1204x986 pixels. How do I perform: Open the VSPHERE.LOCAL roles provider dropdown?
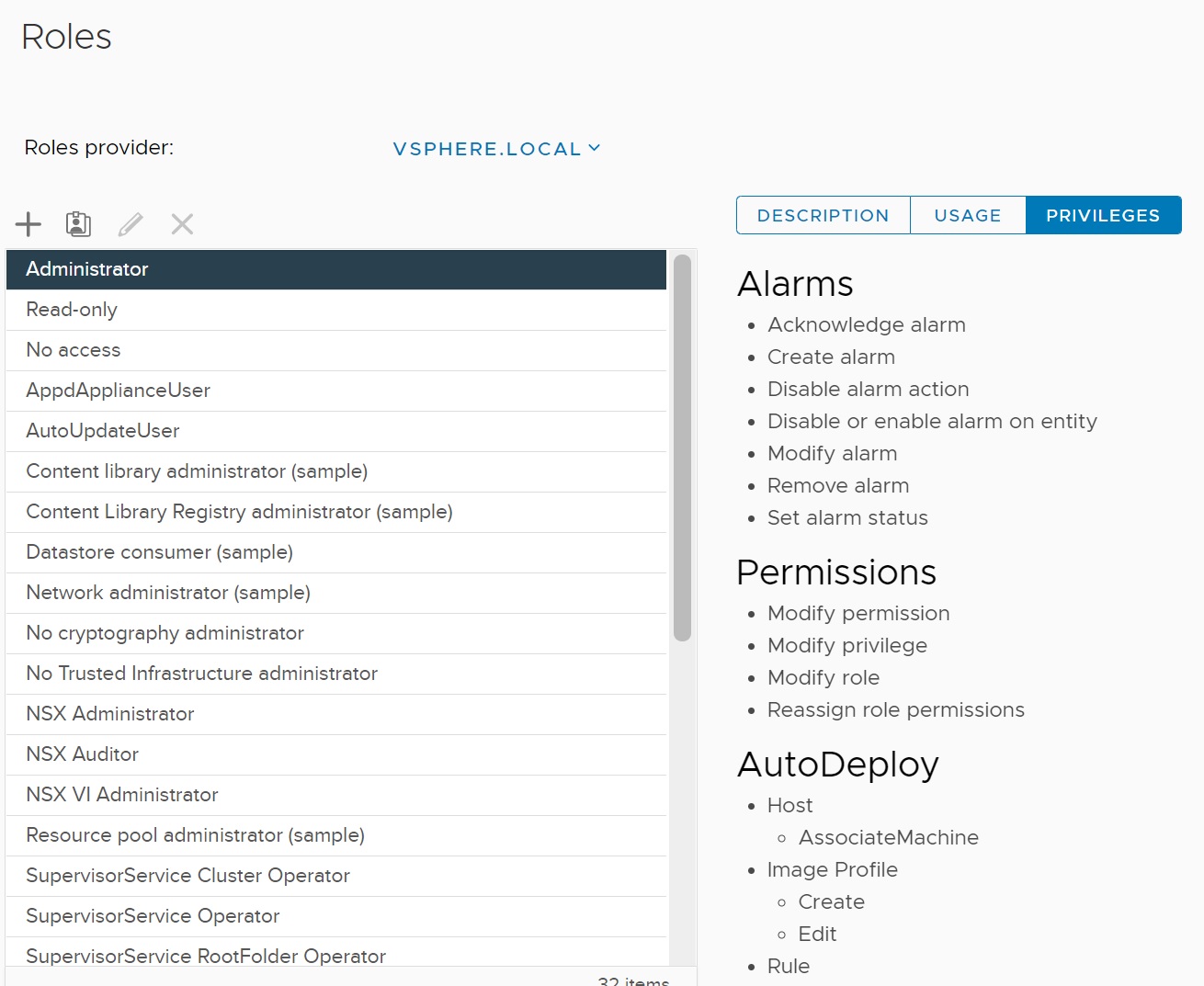click(496, 149)
